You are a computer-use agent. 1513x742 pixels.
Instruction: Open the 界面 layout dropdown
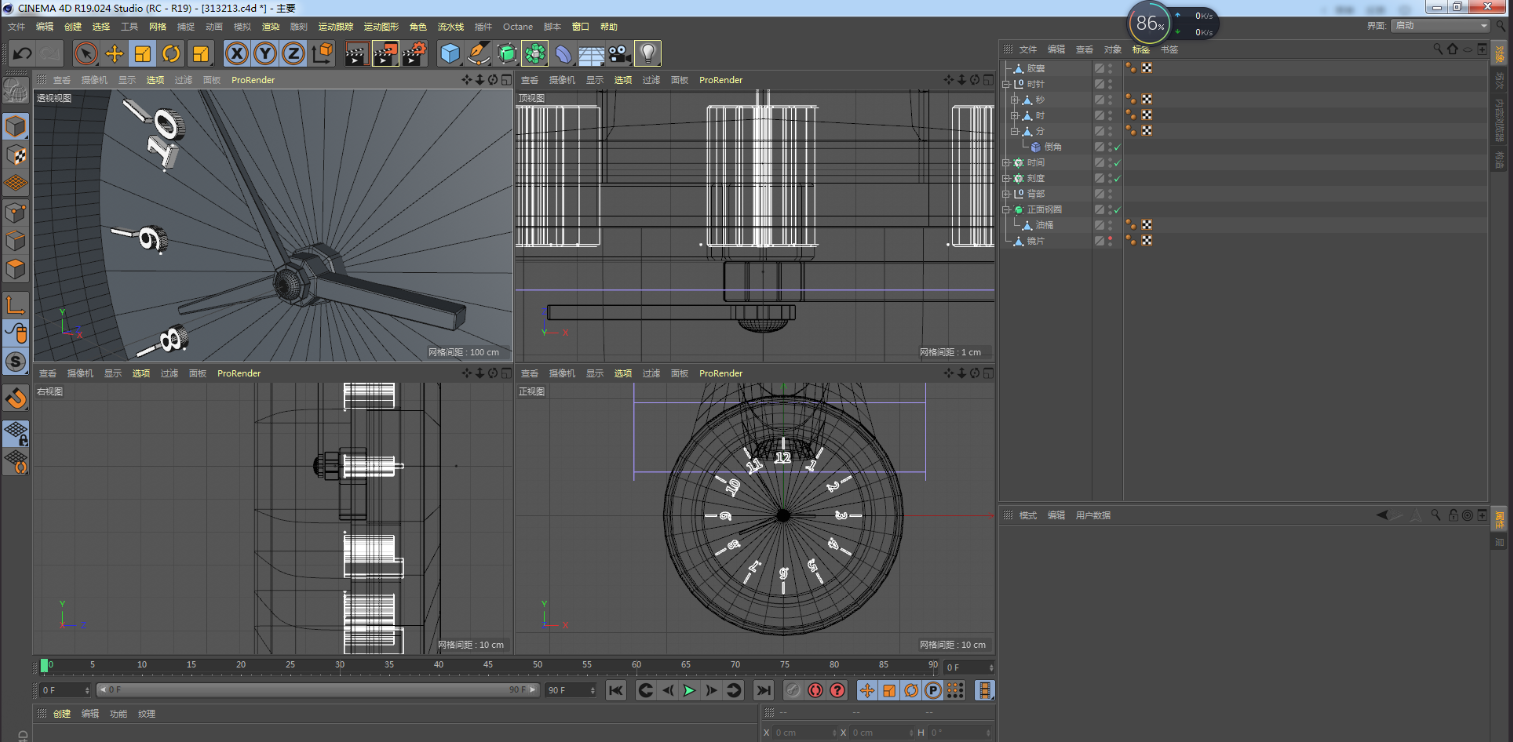1441,26
